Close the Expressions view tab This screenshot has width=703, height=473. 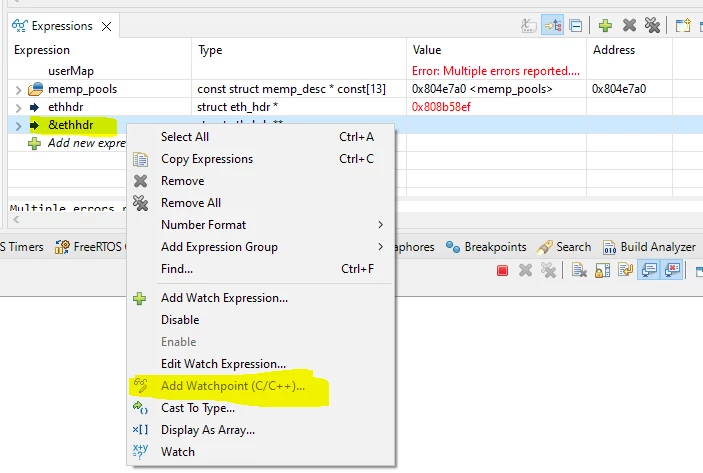(106, 26)
